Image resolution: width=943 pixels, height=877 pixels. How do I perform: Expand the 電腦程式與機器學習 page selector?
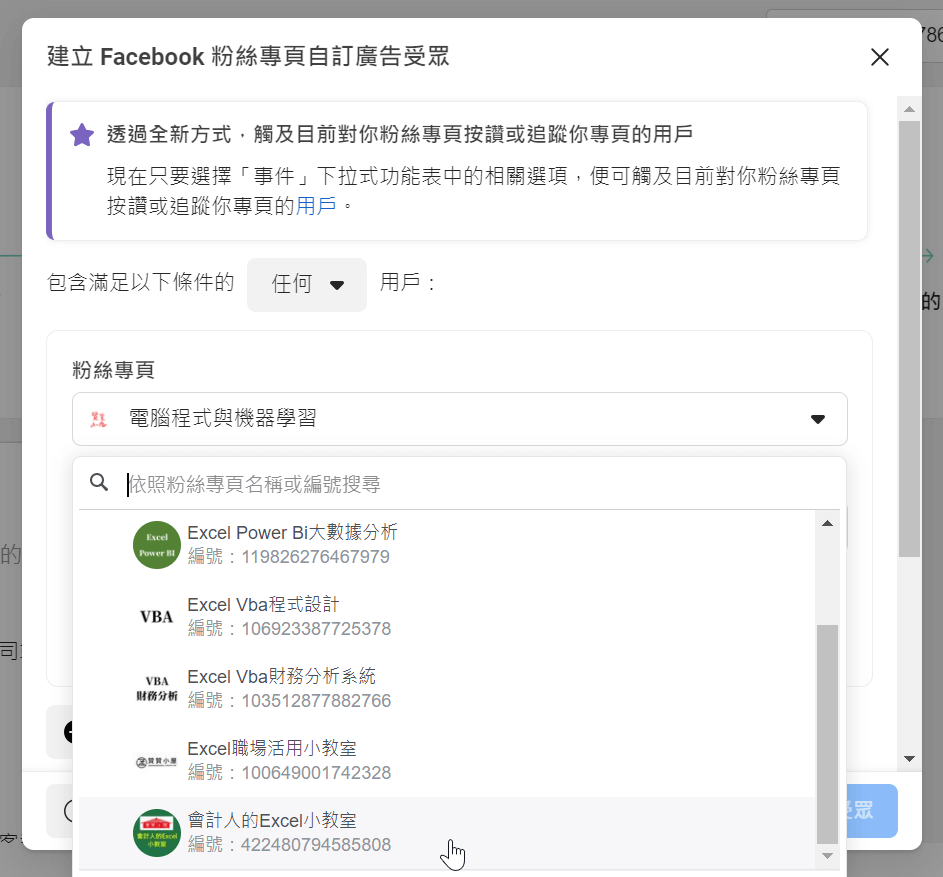[459, 419]
